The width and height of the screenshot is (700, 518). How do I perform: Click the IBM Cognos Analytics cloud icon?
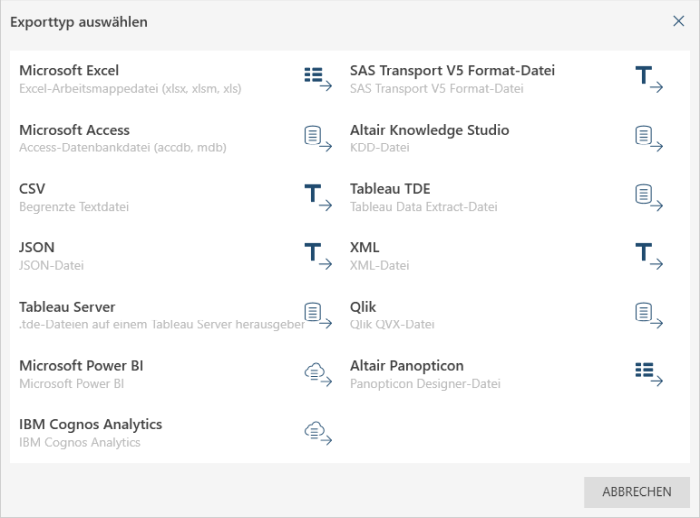click(x=317, y=433)
